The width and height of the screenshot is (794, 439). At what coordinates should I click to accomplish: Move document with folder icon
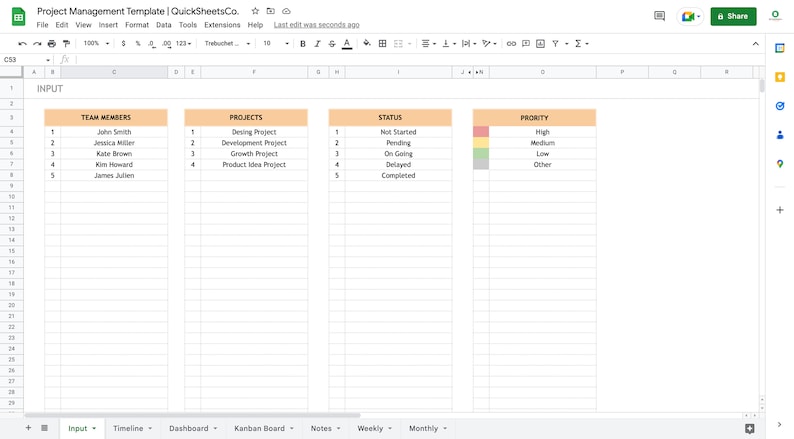[x=271, y=11]
